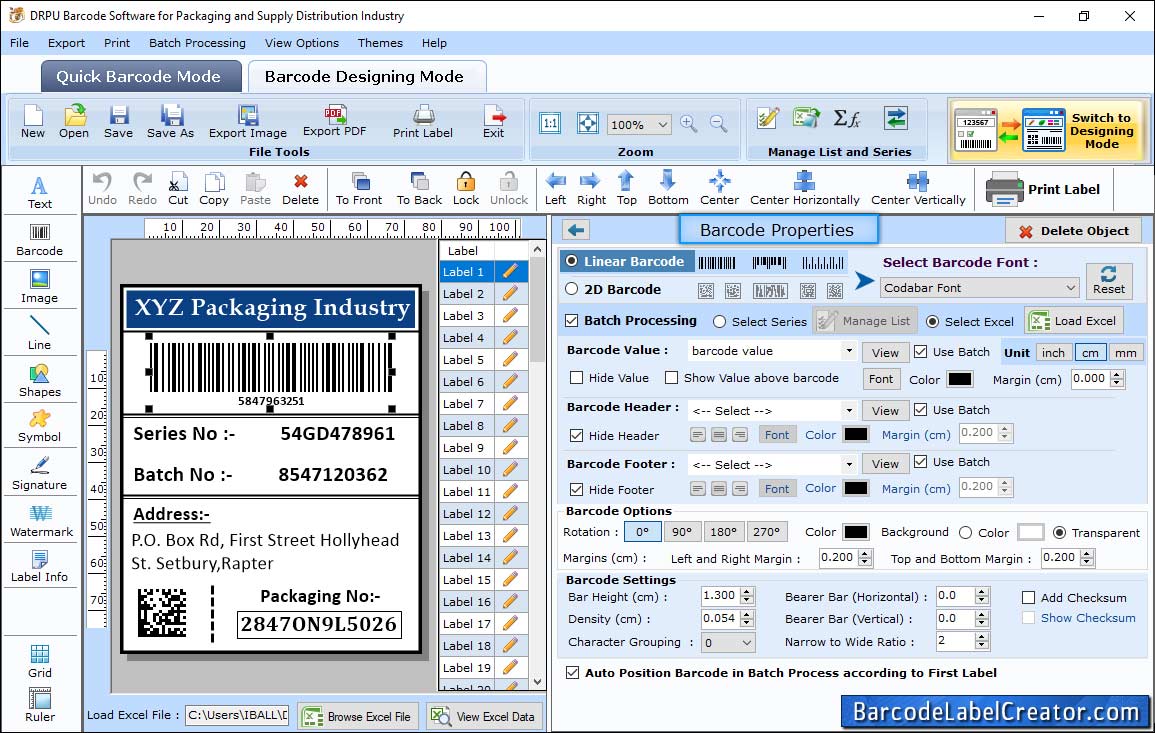Screen dimensions: 1155x733
Task: Add a Watermark from sidebar
Action: click(41, 521)
